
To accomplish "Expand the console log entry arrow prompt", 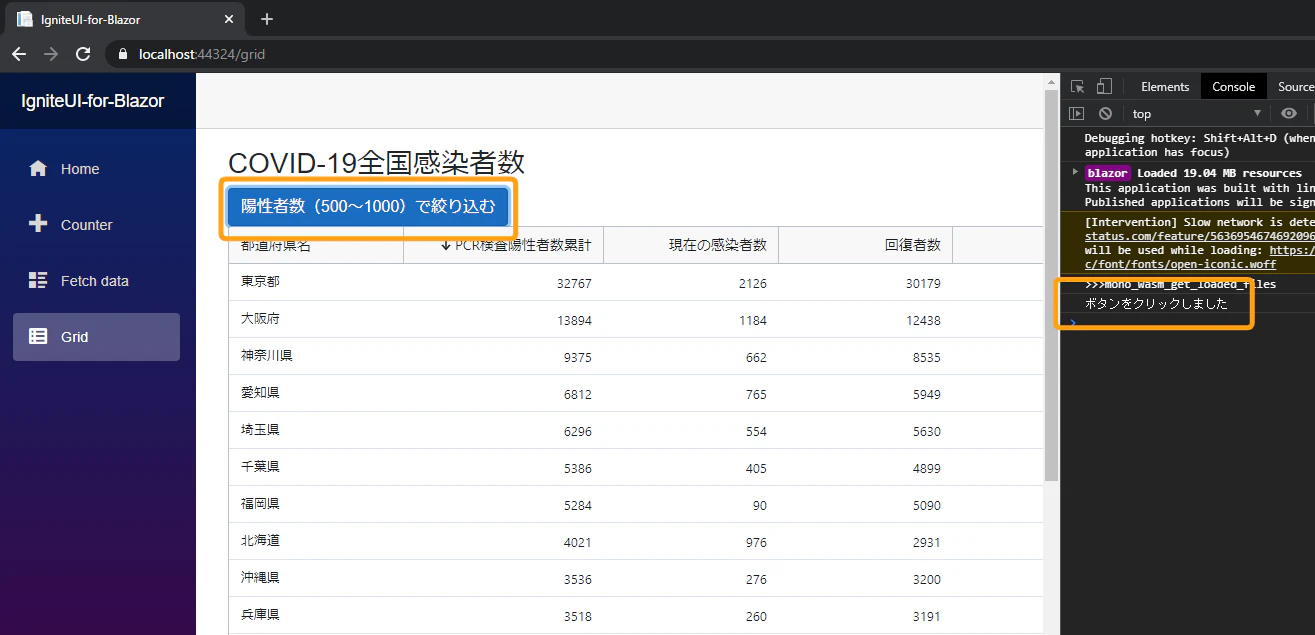I will tap(1072, 322).
